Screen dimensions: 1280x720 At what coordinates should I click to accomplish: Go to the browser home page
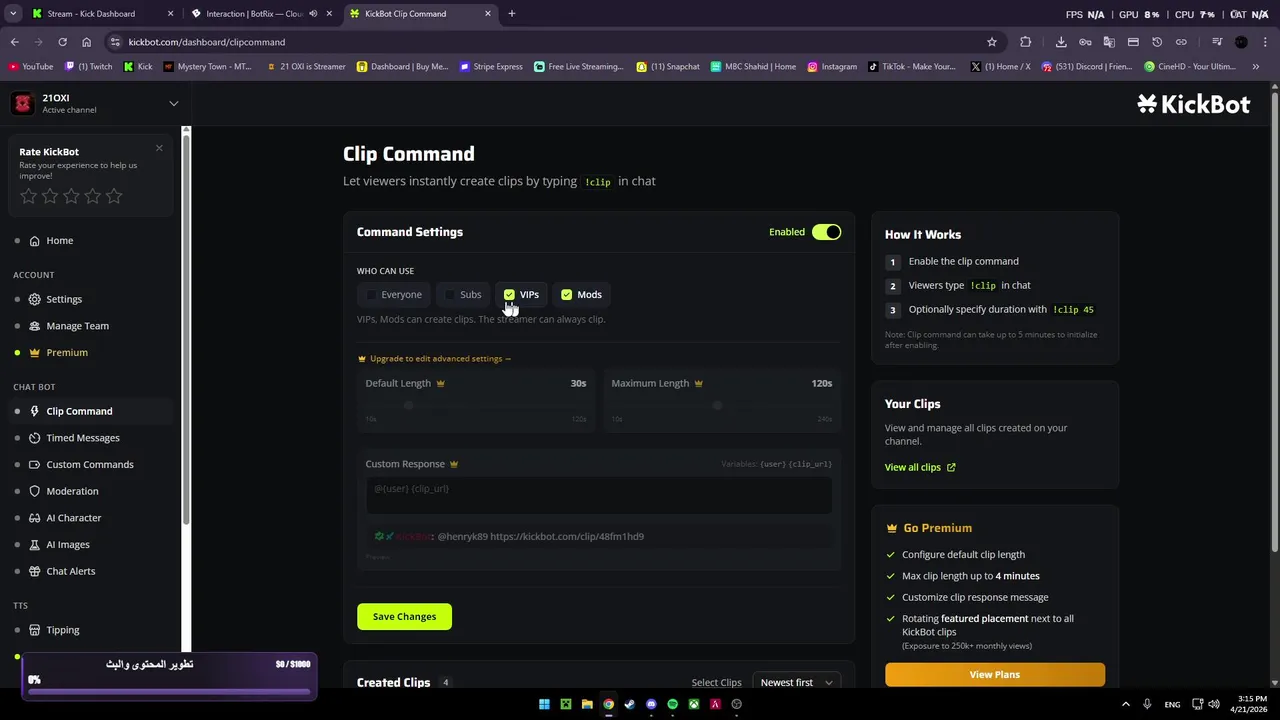click(86, 42)
